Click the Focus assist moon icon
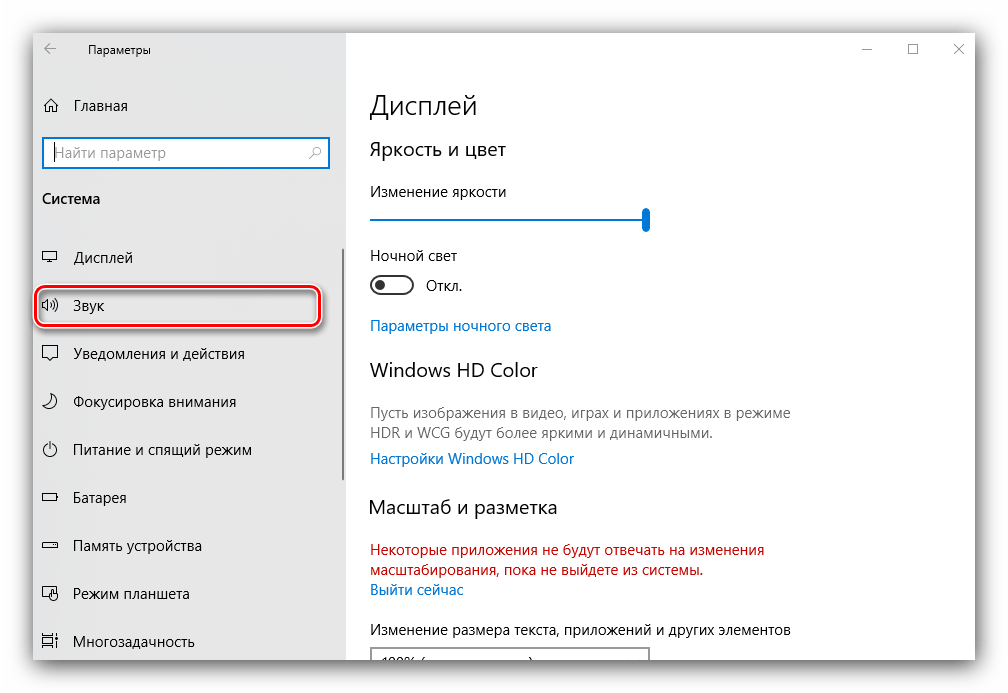The height and width of the screenshot is (693, 1008). click(x=51, y=402)
